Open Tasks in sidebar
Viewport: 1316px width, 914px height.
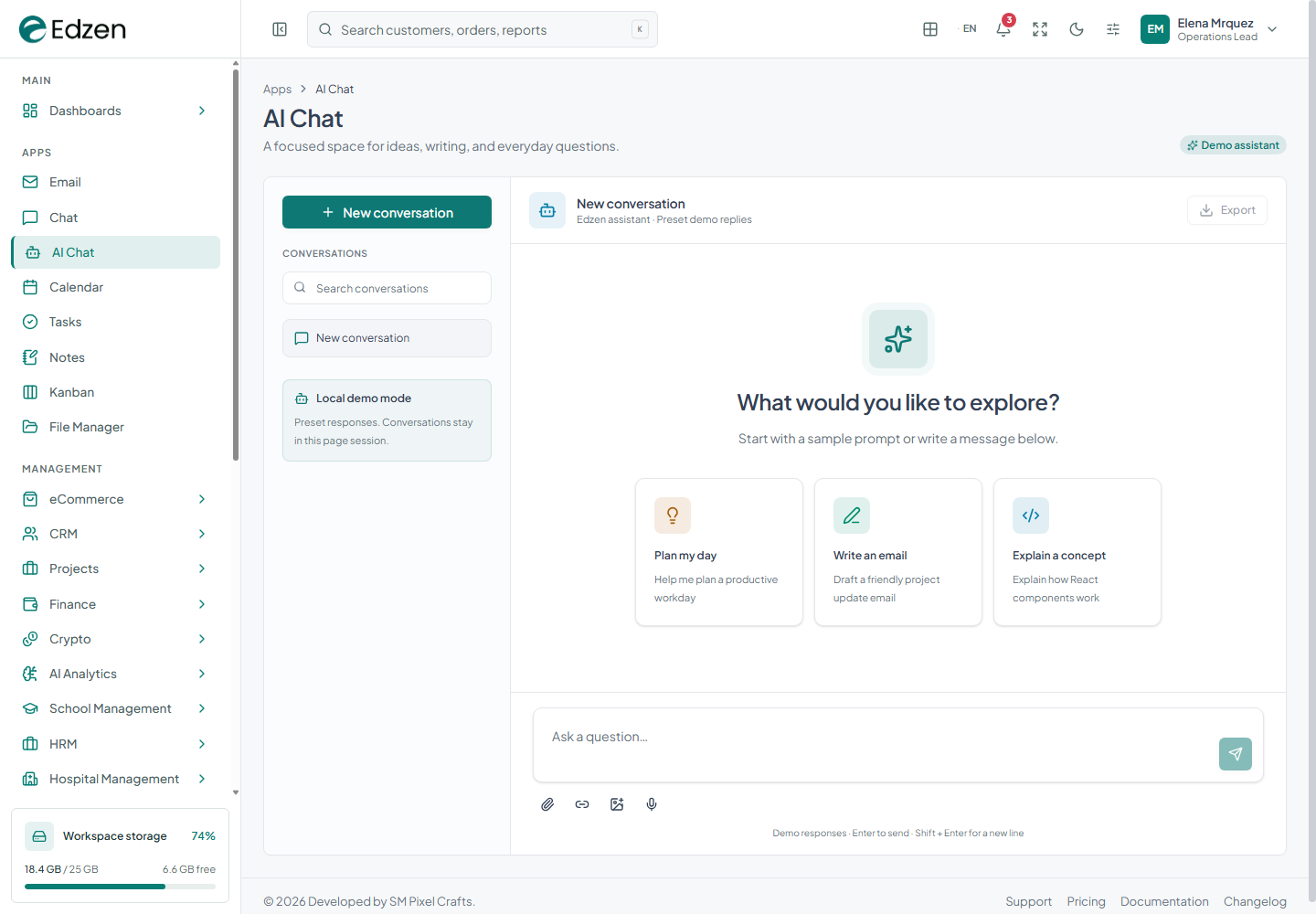[115, 322]
